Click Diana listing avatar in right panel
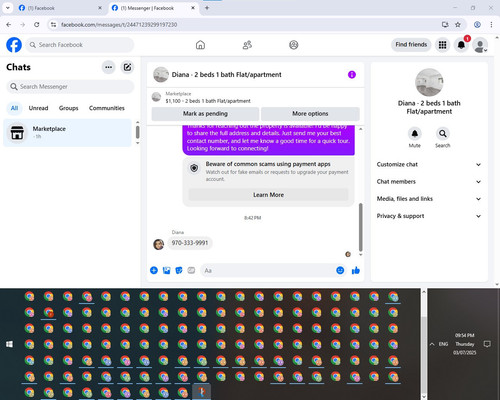The height and width of the screenshot is (400, 500). click(x=429, y=82)
